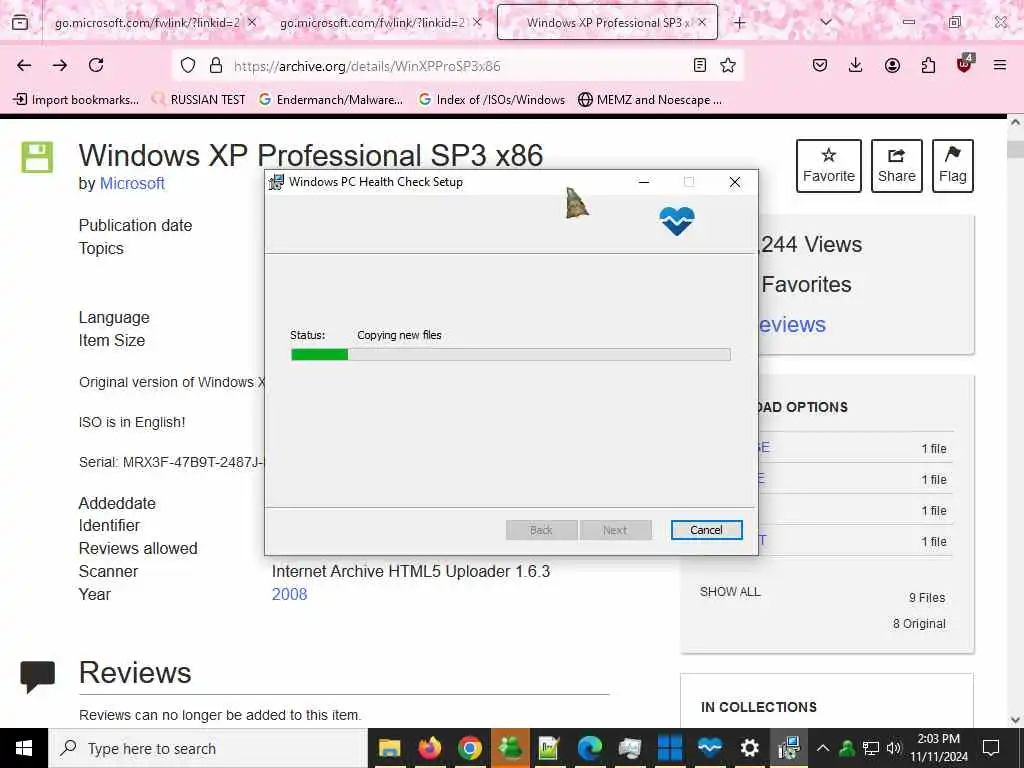Open a new tab with the plus button
The height and width of the screenshot is (768, 1024).
click(x=739, y=23)
